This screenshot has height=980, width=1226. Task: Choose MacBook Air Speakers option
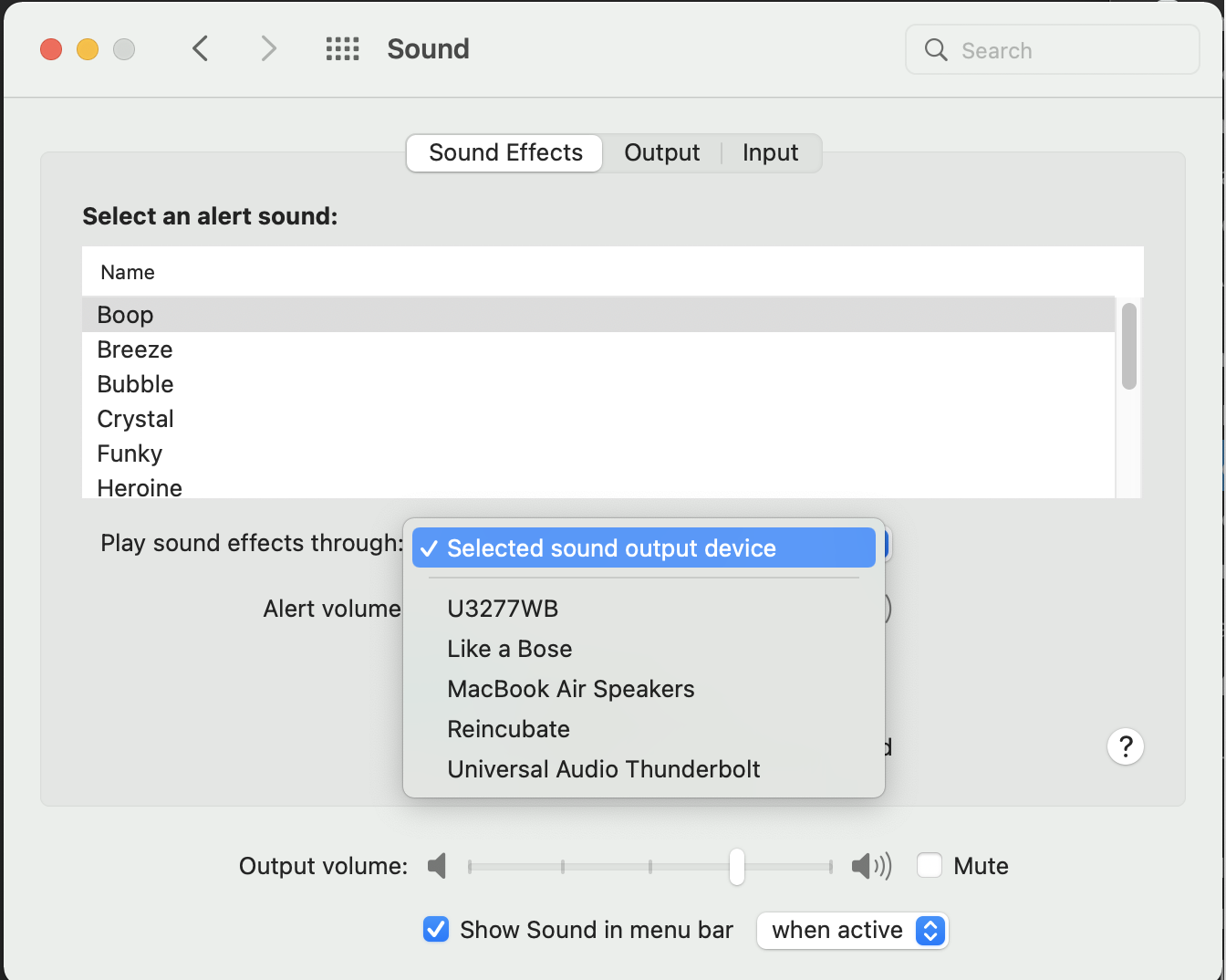644,689
